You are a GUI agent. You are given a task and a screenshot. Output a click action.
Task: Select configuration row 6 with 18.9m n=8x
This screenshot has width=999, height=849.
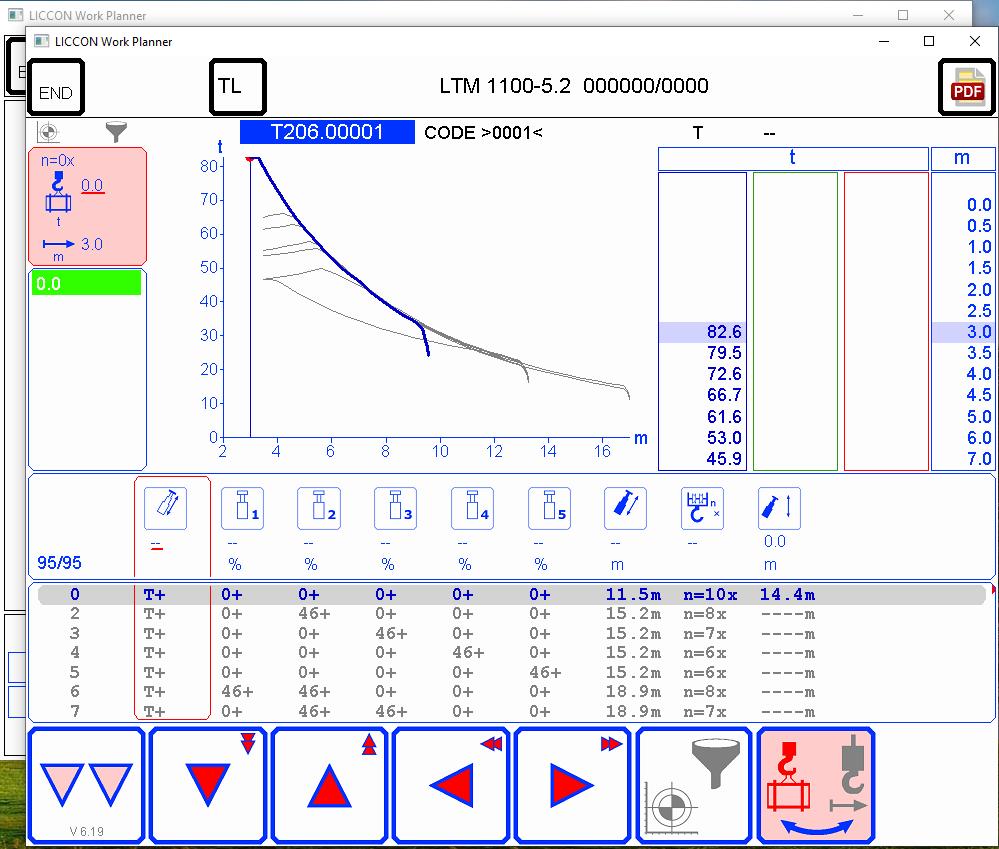coord(512,692)
